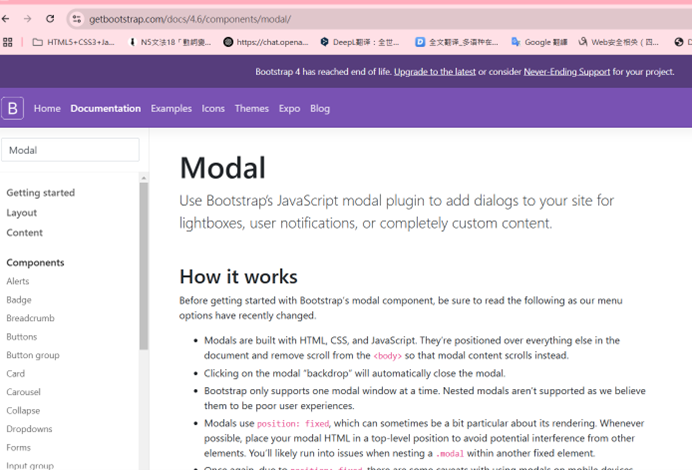Viewport: 692px width, 470px height.
Task: Open Input group in sidebar
Action: [x=30, y=465]
